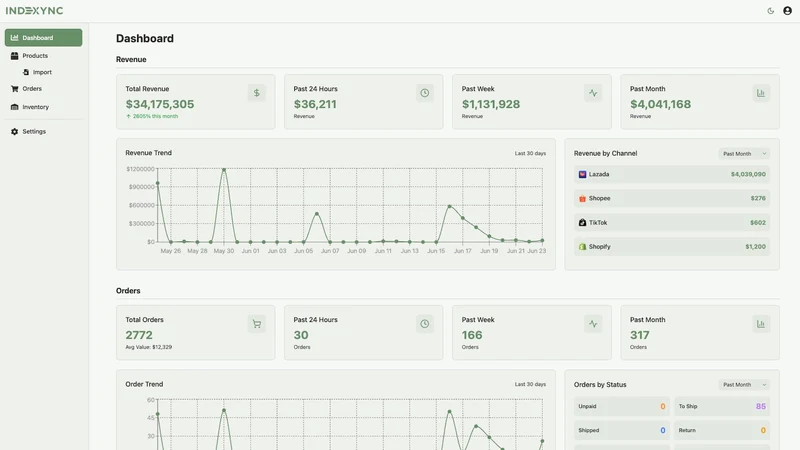This screenshot has height=450, width=800.
Task: Click activity icon on revenue Past Week card
Action: tap(593, 93)
